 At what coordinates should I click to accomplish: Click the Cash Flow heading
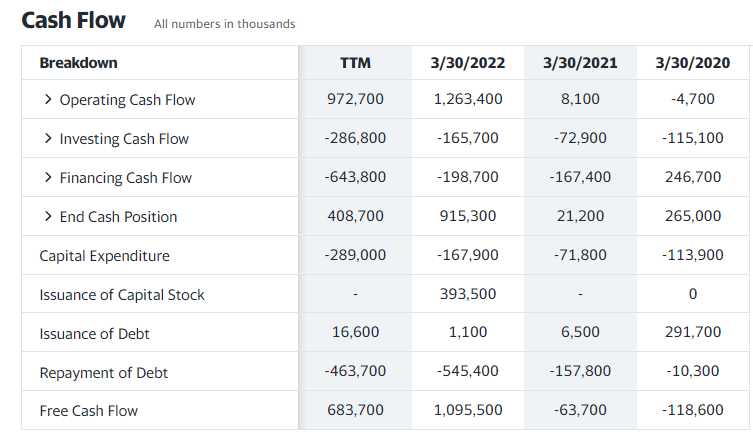tap(73, 21)
